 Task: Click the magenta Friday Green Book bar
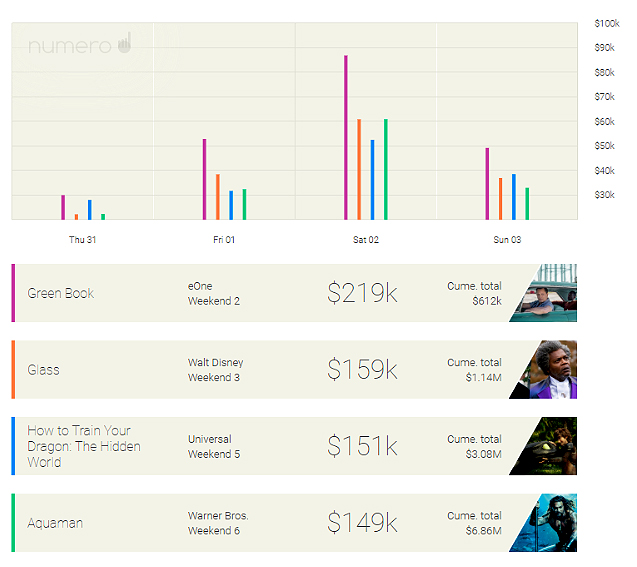click(x=204, y=180)
